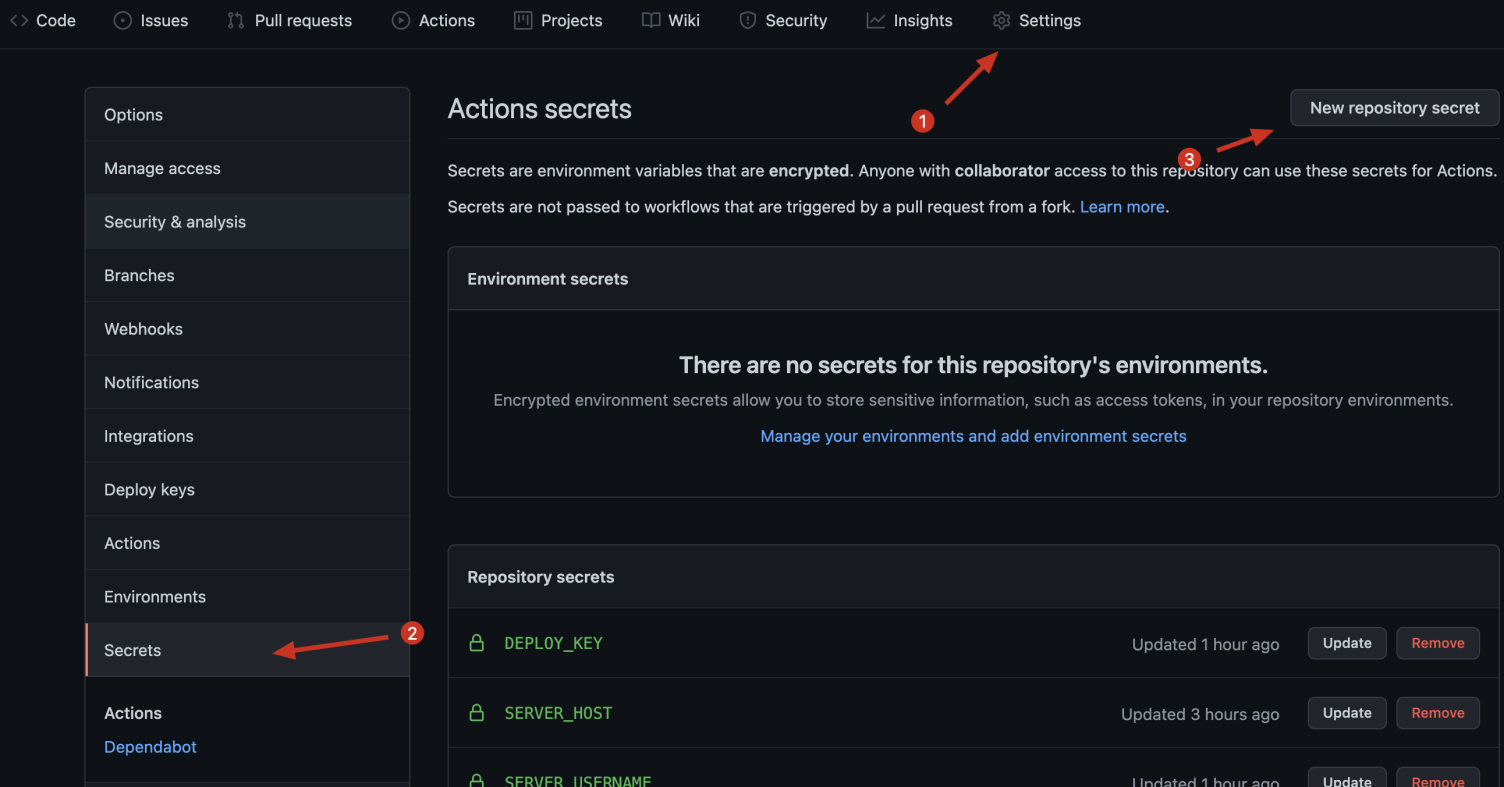The height and width of the screenshot is (787, 1504).
Task: Click the Actions subheading above Dependabot
Action: click(133, 713)
